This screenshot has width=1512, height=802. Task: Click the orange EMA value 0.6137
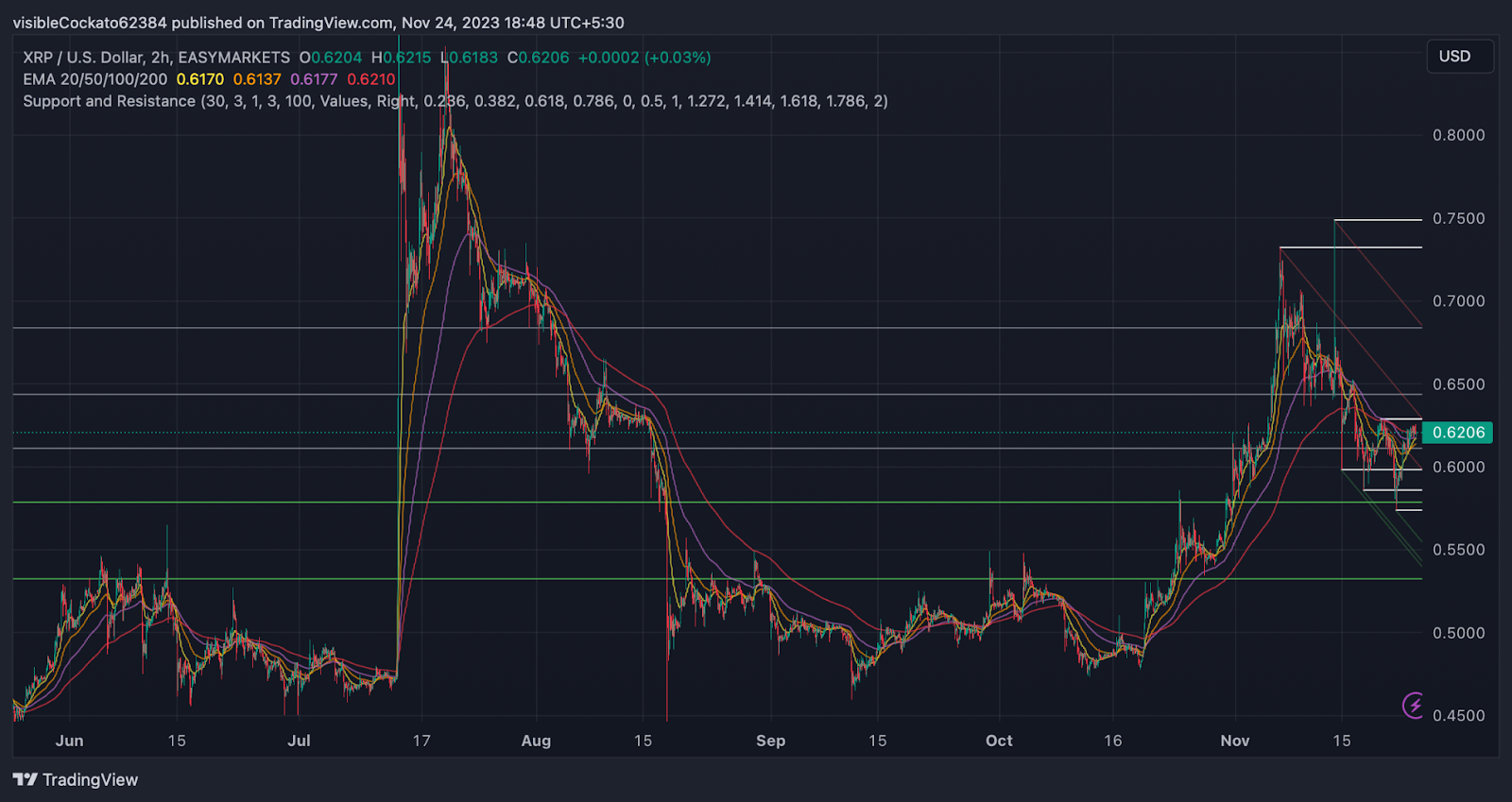pos(257,79)
